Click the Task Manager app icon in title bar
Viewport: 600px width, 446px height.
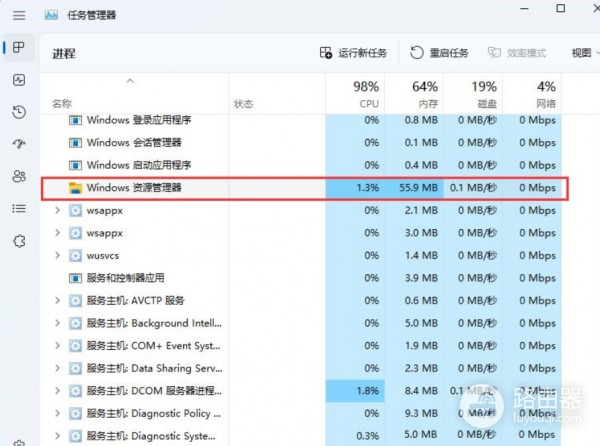point(51,15)
